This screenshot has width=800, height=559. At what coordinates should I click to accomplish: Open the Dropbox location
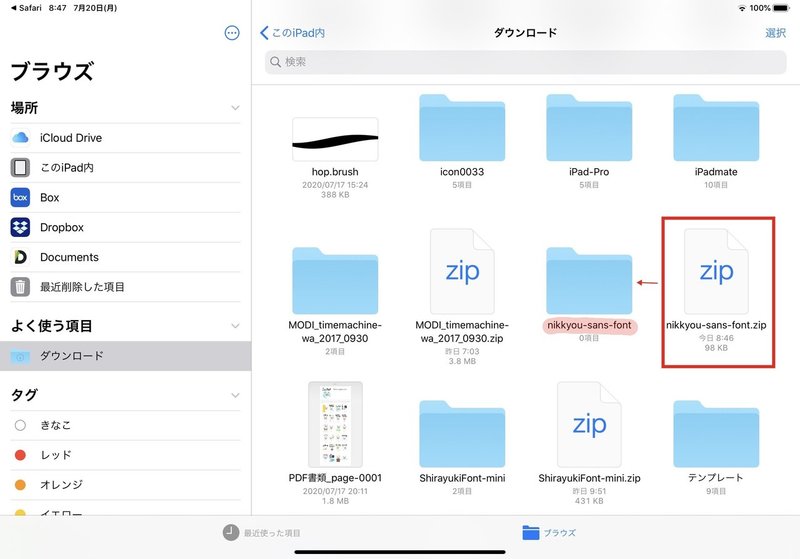pyautogui.click(x=125, y=227)
